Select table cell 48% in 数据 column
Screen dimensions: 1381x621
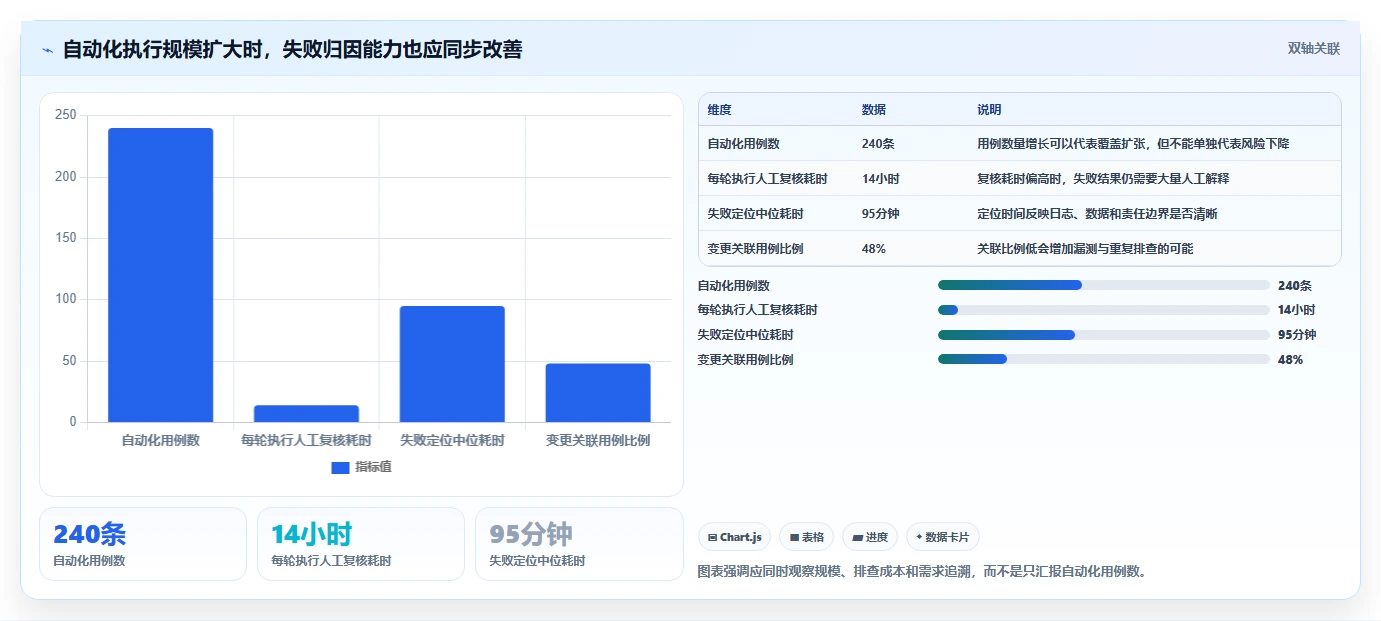coord(873,249)
